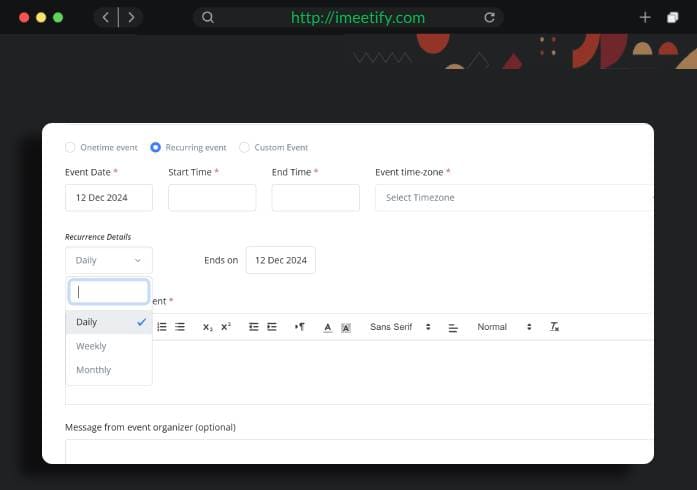Apply superscript formatting

pos(226,327)
